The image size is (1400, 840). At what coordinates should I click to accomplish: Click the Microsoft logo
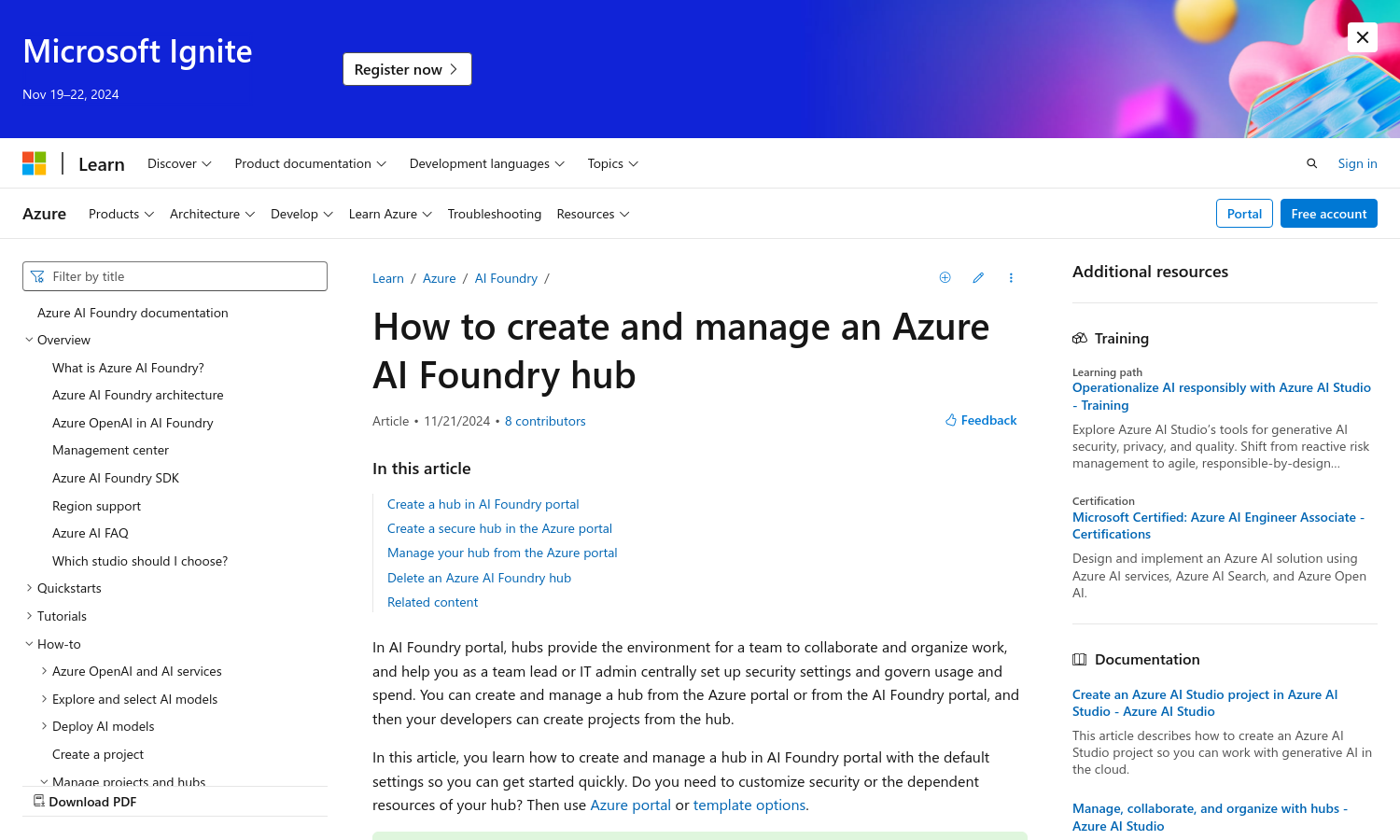(35, 163)
